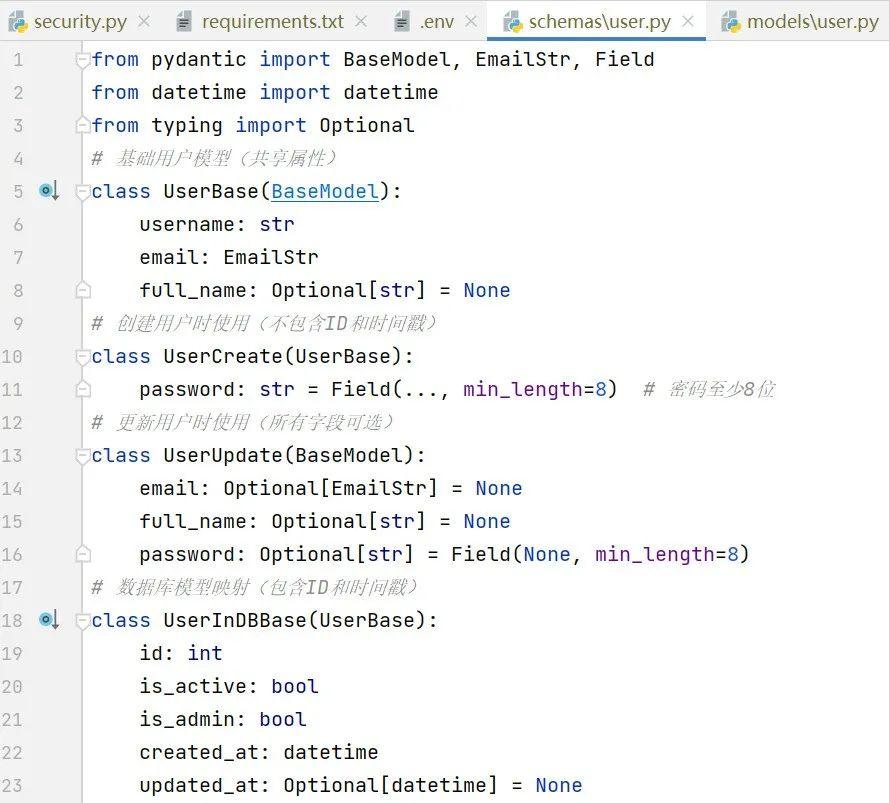Collapse the UserInDBBase class body
The height and width of the screenshot is (803, 889).
82,620
